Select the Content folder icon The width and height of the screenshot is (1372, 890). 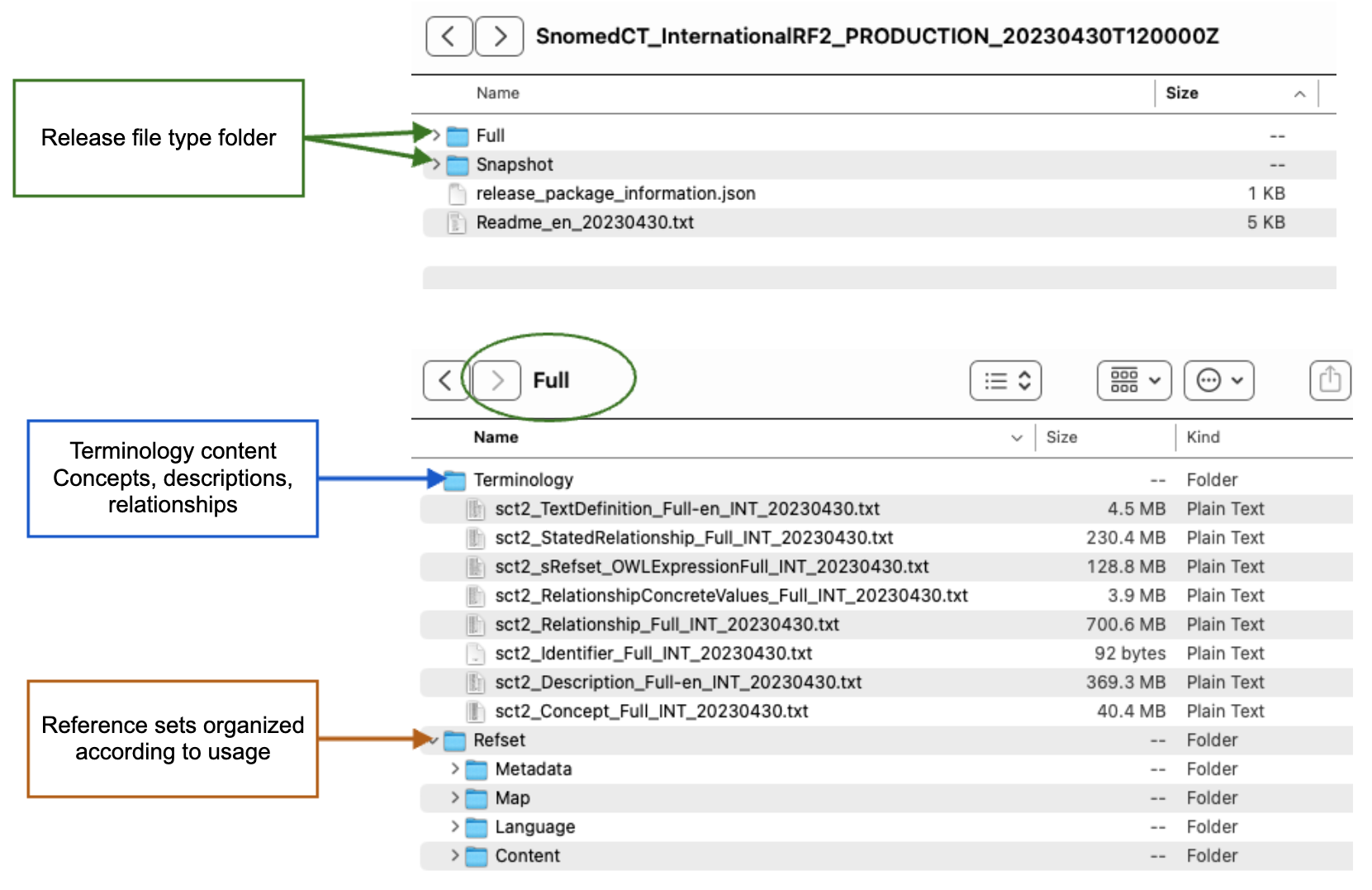click(x=477, y=856)
